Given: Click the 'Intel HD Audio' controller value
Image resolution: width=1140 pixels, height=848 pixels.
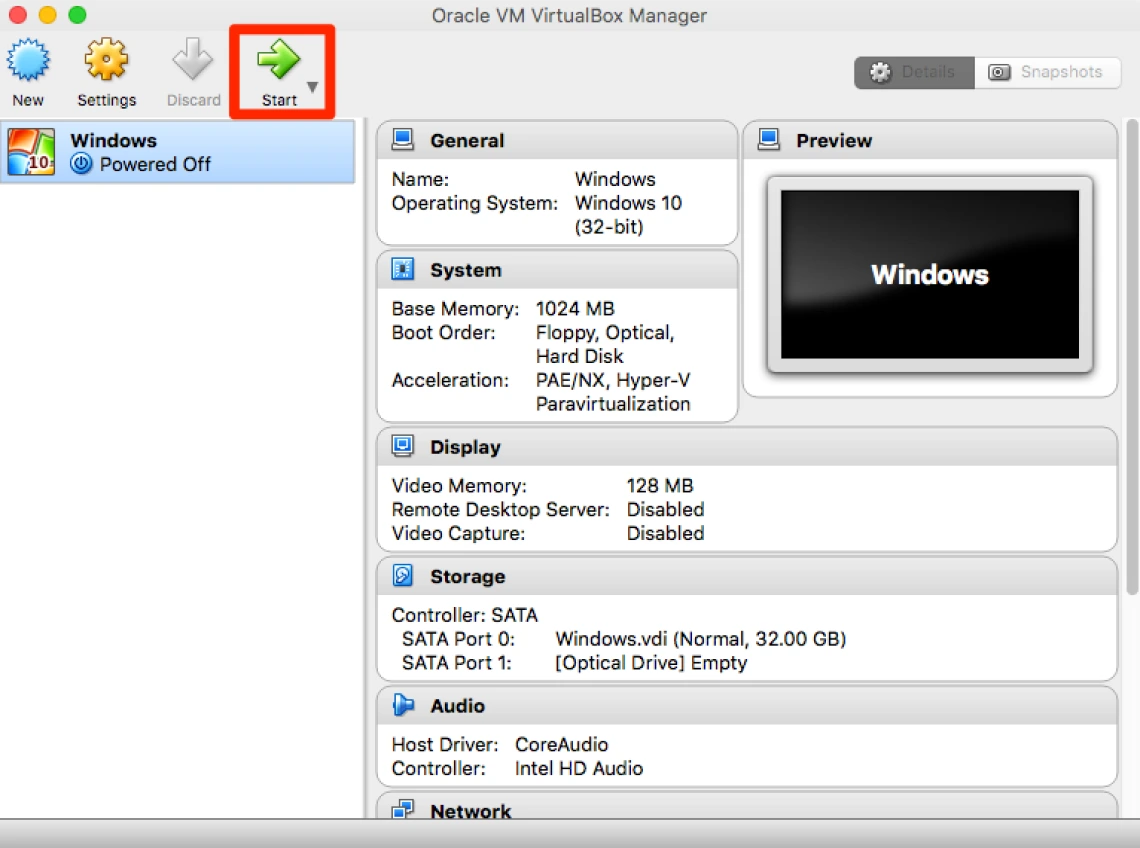Looking at the screenshot, I should tap(579, 768).
